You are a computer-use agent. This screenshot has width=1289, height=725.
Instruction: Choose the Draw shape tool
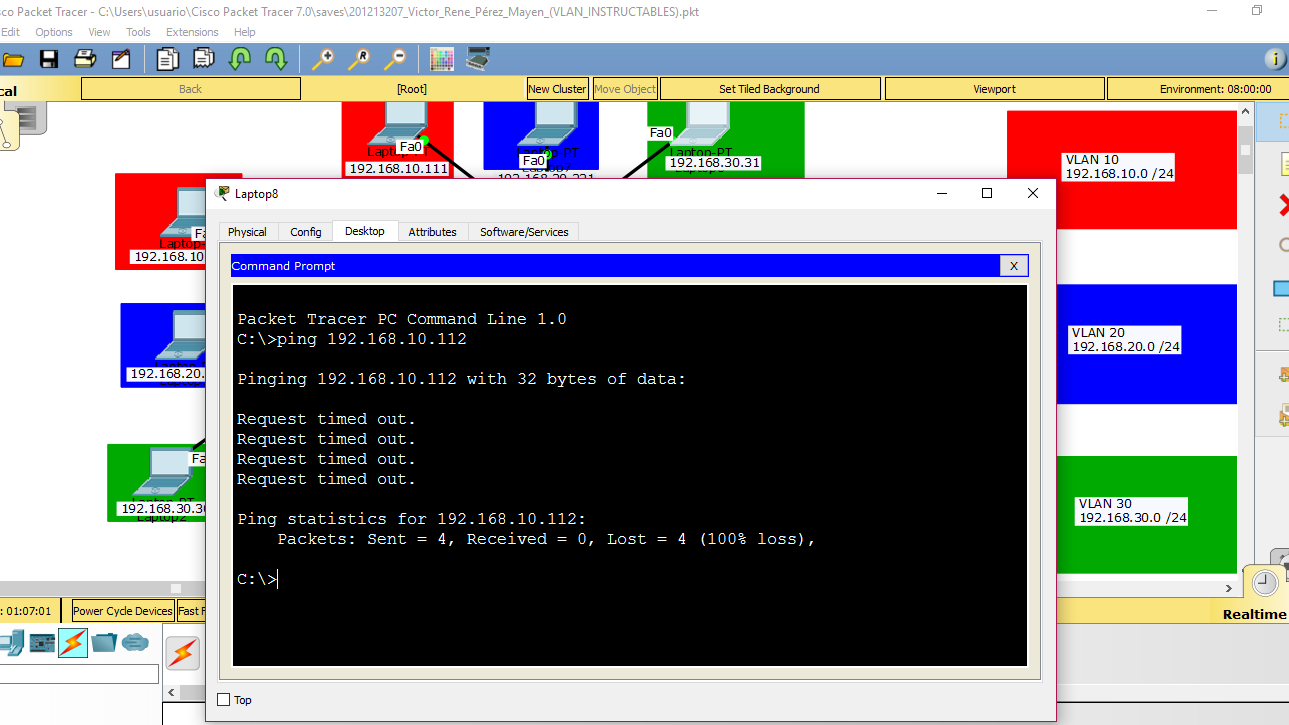(1281, 288)
